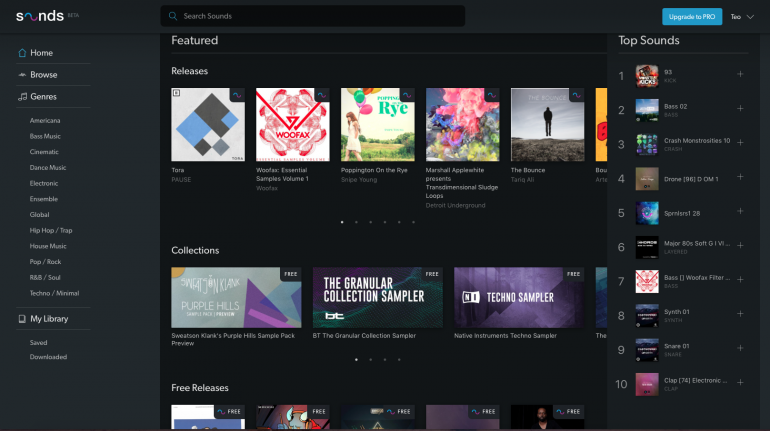Screen dimensions: 770x431
Task: Go to second Releases carousel page dot
Action: (357, 222)
